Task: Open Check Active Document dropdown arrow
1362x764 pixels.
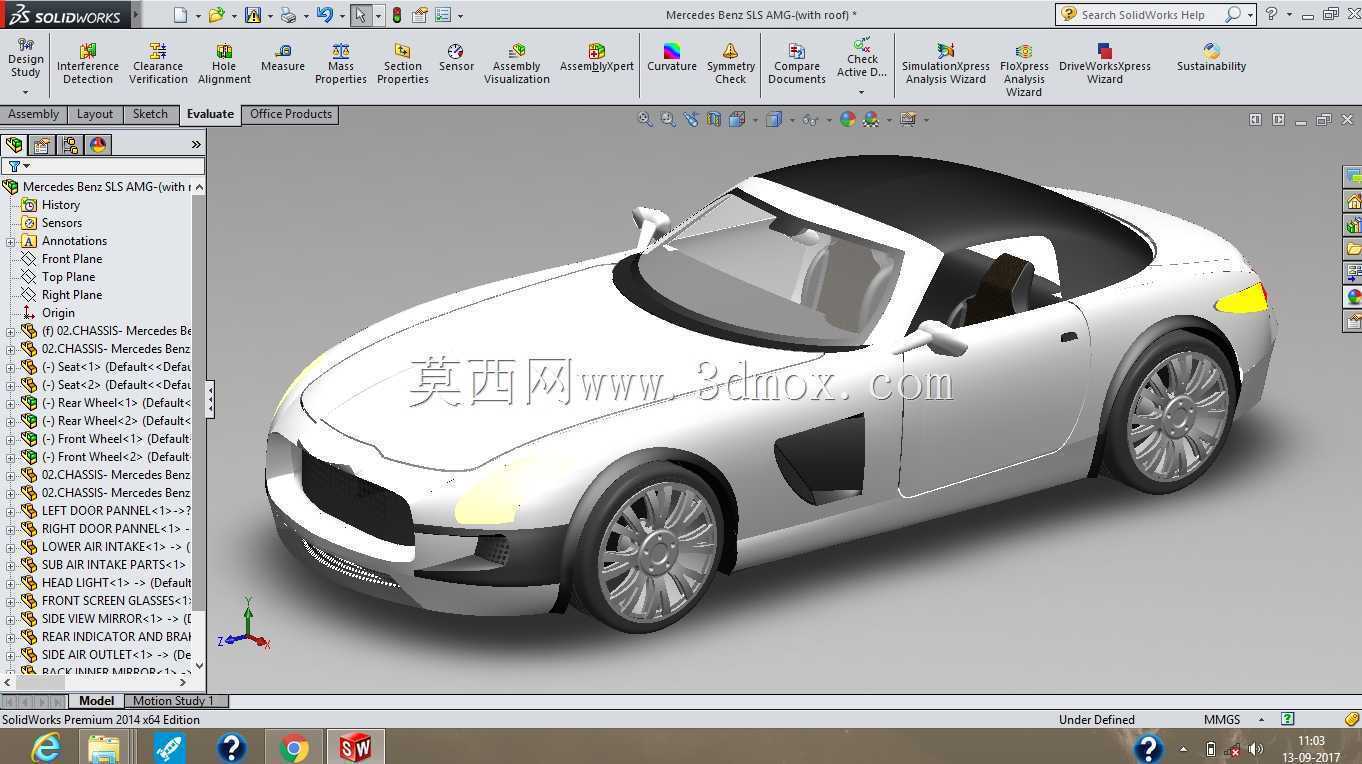Action: [x=861, y=92]
